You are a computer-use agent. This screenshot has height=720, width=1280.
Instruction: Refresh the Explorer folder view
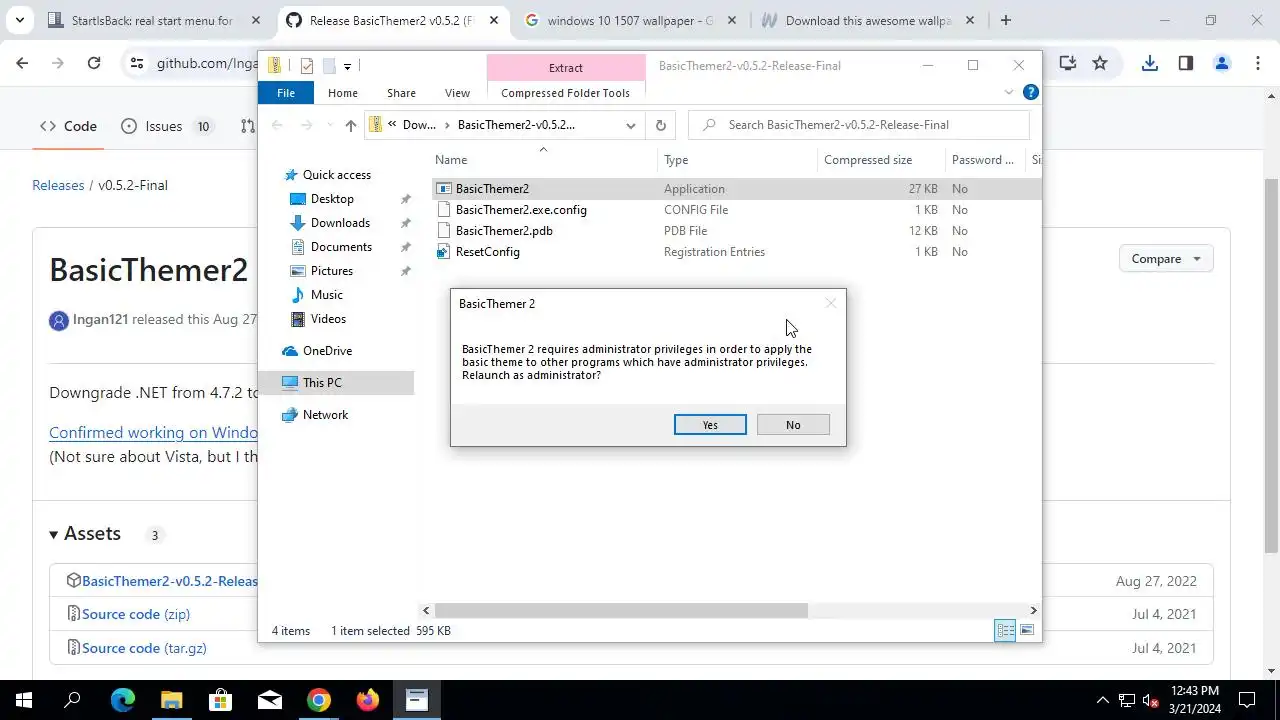(660, 125)
